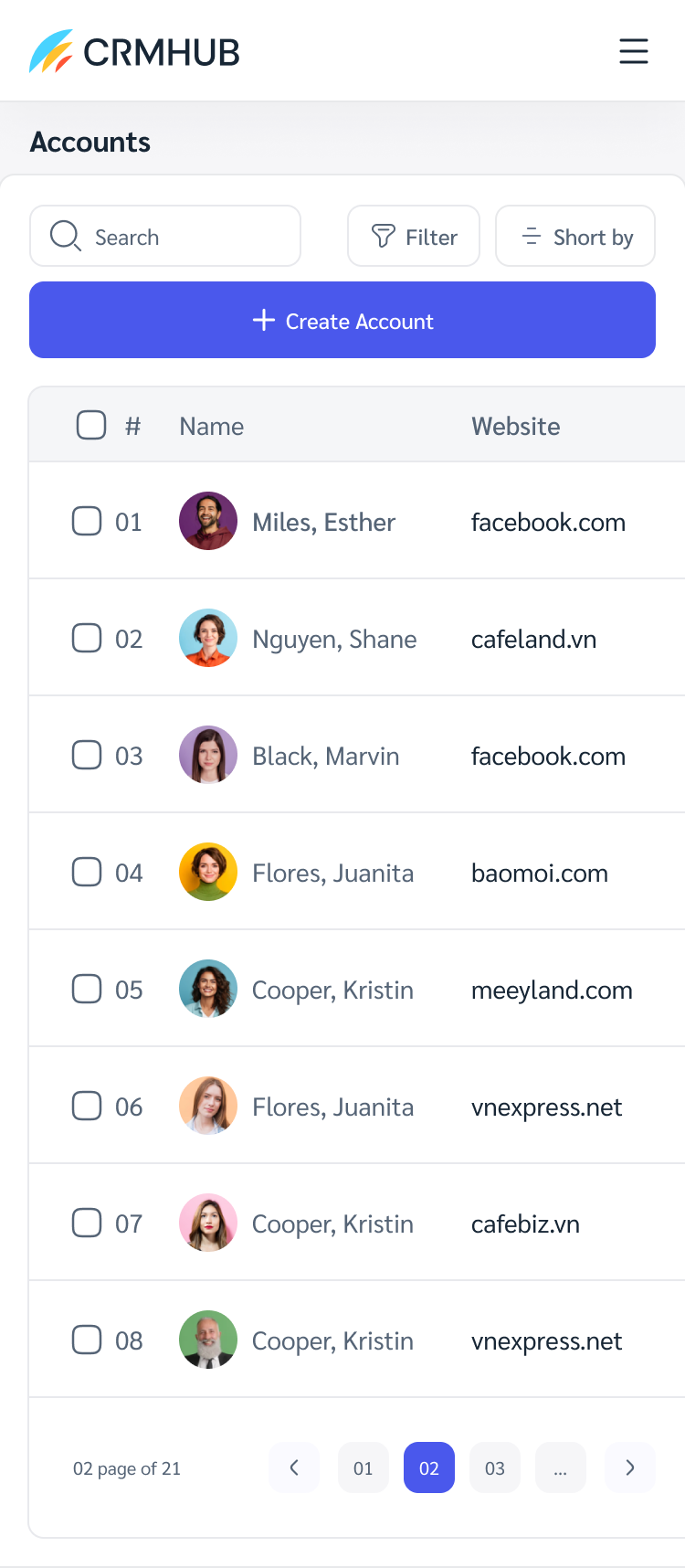Check the checkbox for row 01
The image size is (685, 1568).
pyautogui.click(x=87, y=520)
